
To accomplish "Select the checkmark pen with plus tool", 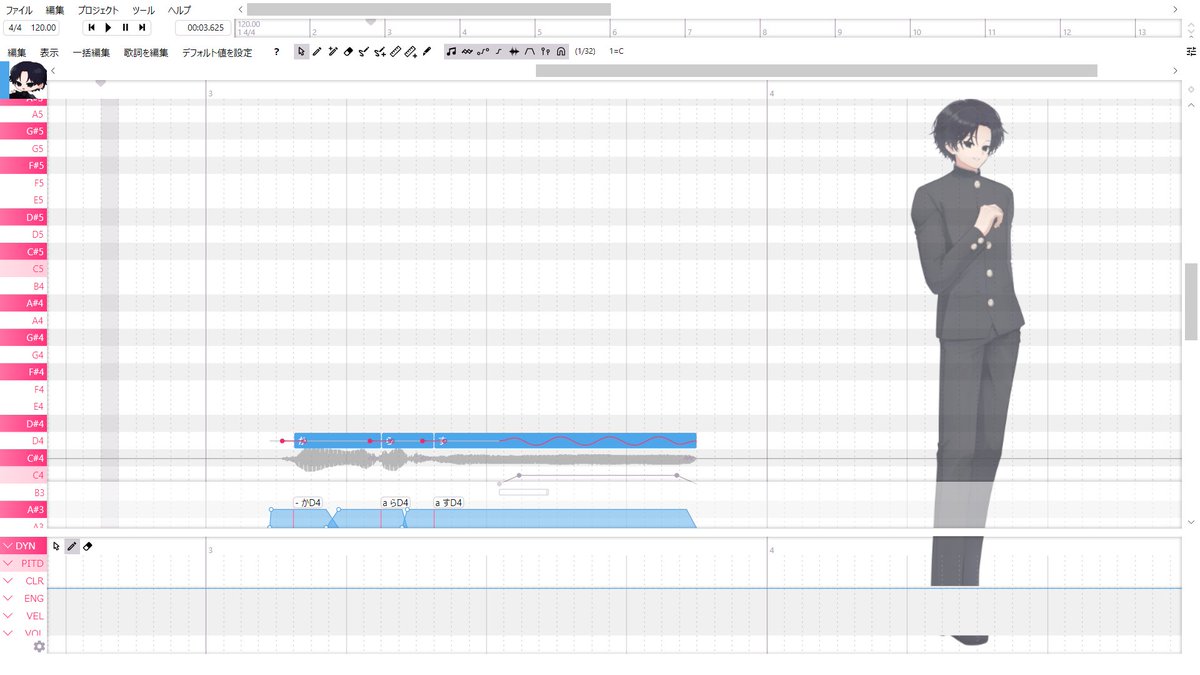I will tap(380, 51).
